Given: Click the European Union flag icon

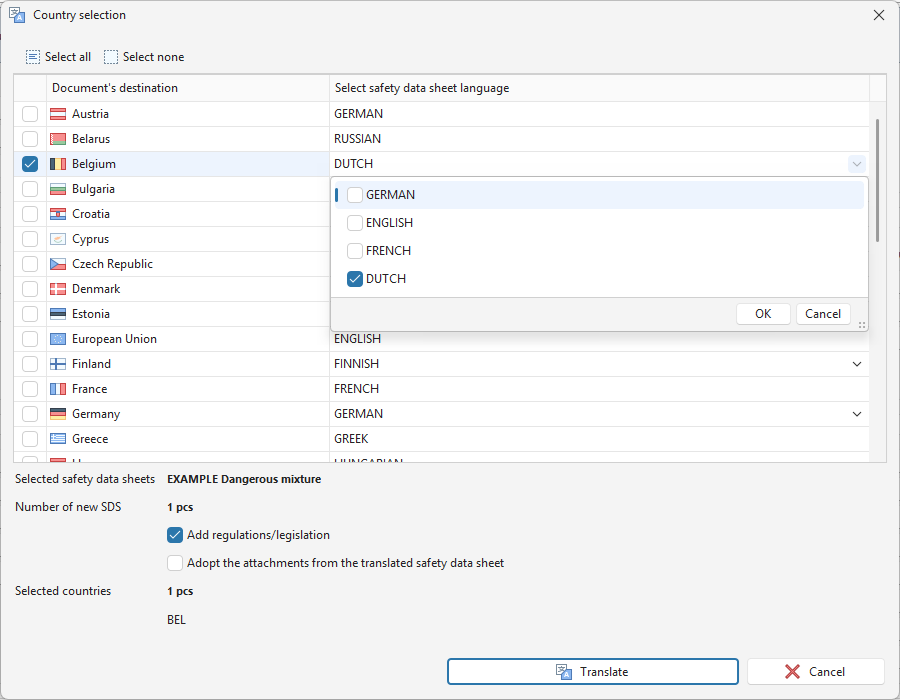Looking at the screenshot, I should point(58,339).
